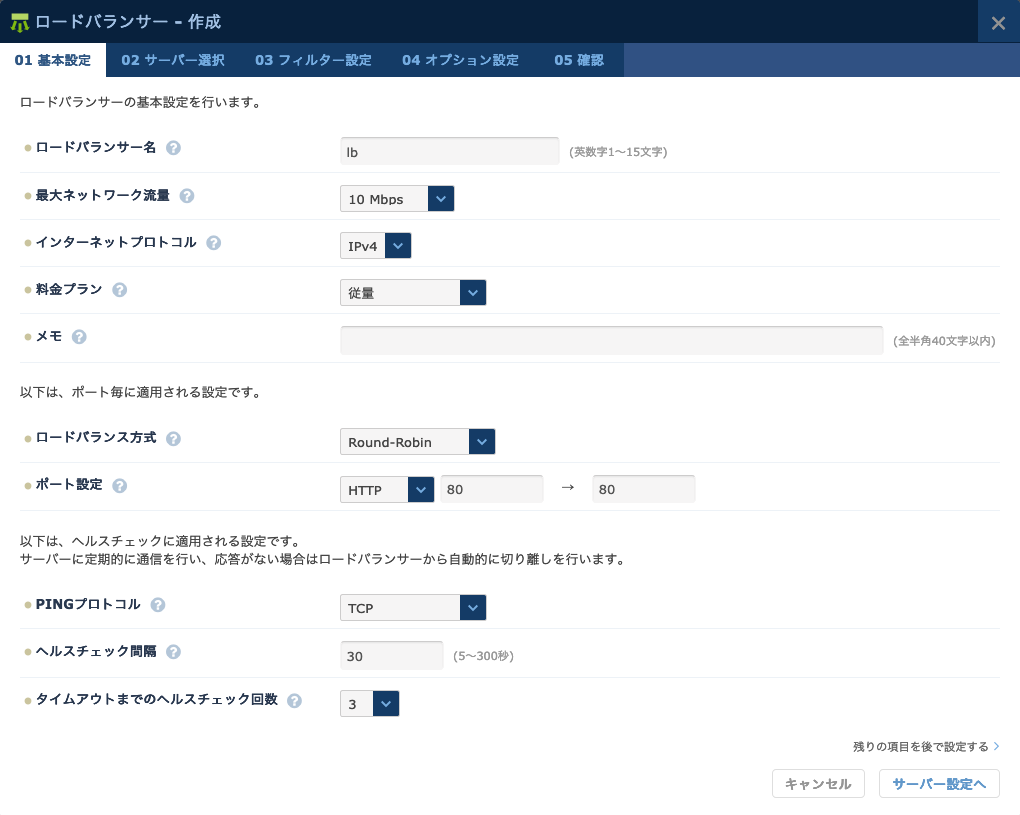The image size is (1020, 815).
Task: Click help icon next to インターネットプロトコル
Action: coord(213,243)
